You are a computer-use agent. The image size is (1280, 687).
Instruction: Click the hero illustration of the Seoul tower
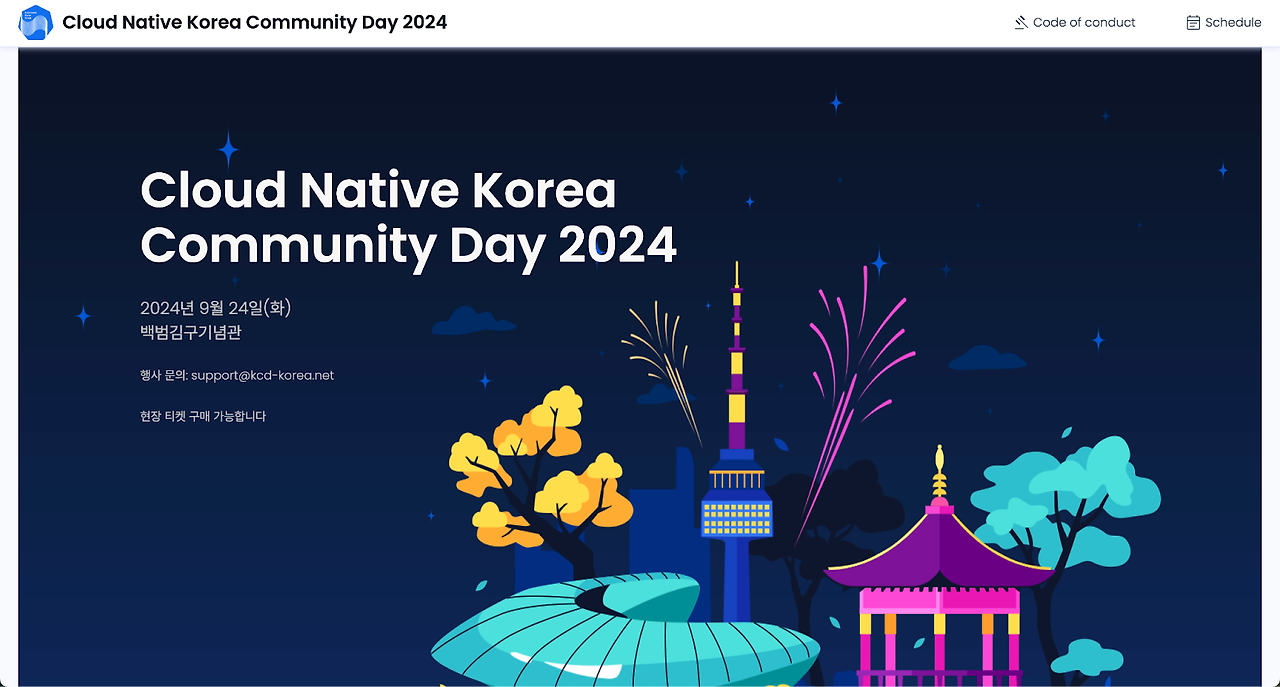(737, 440)
